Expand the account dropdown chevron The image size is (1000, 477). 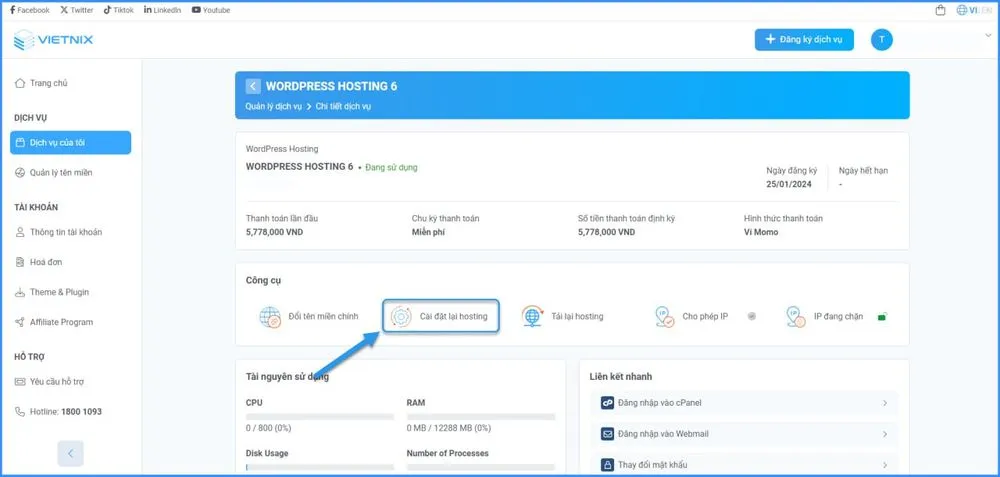click(988, 36)
